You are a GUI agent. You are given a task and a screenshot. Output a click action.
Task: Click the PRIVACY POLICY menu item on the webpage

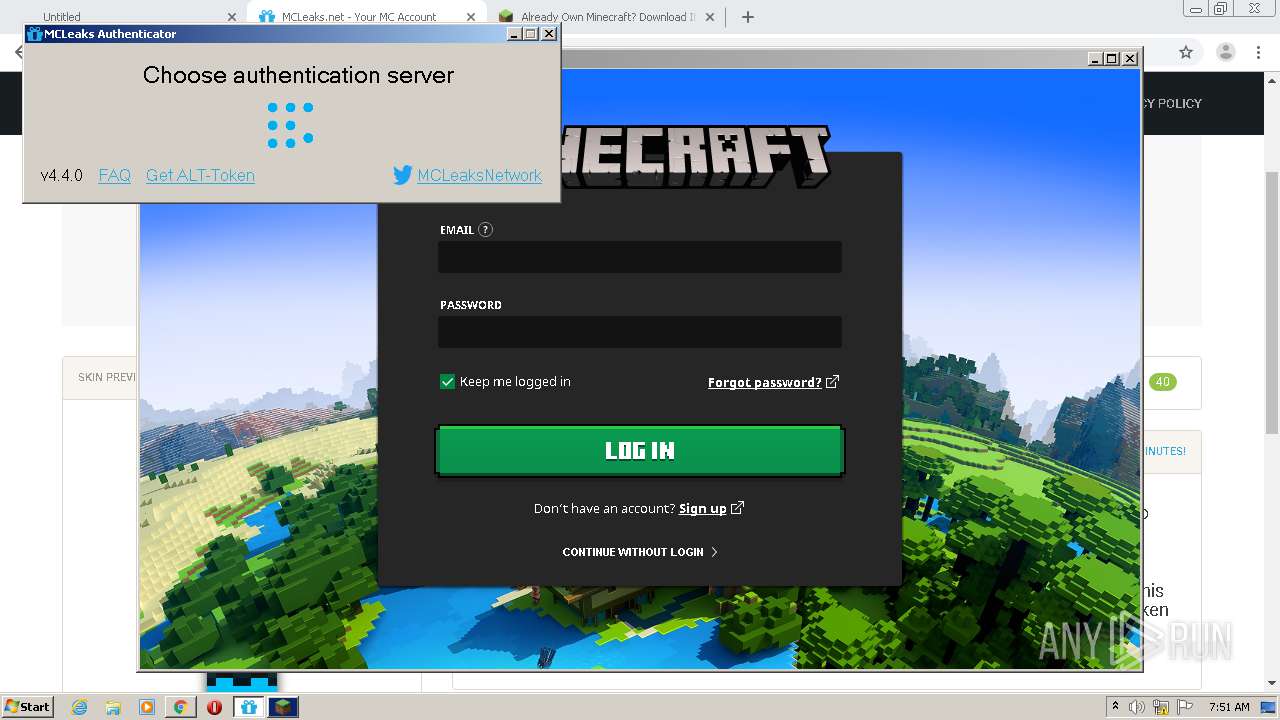tap(1171, 103)
